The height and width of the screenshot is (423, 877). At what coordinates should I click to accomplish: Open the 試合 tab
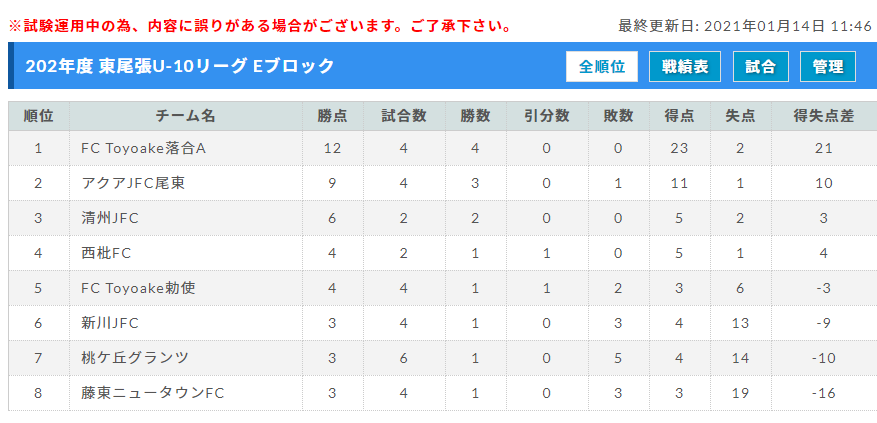[x=761, y=67]
